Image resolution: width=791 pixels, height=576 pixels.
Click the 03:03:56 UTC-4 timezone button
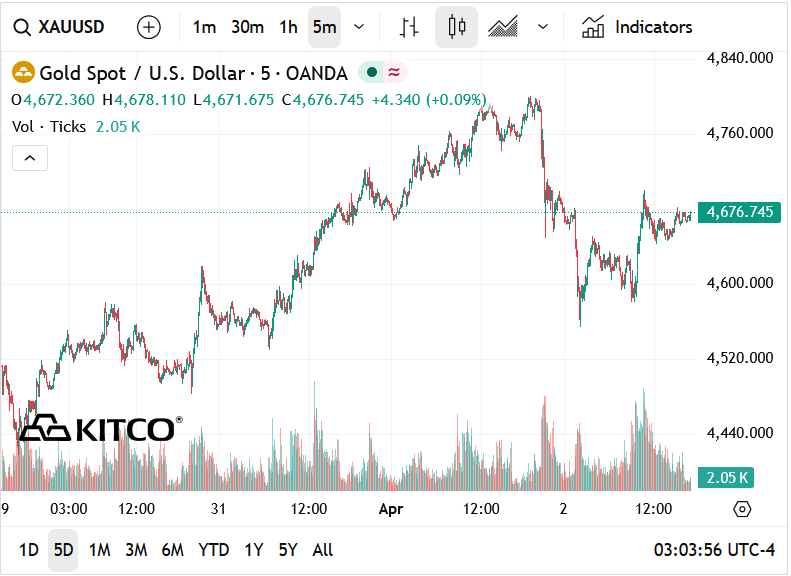click(714, 550)
